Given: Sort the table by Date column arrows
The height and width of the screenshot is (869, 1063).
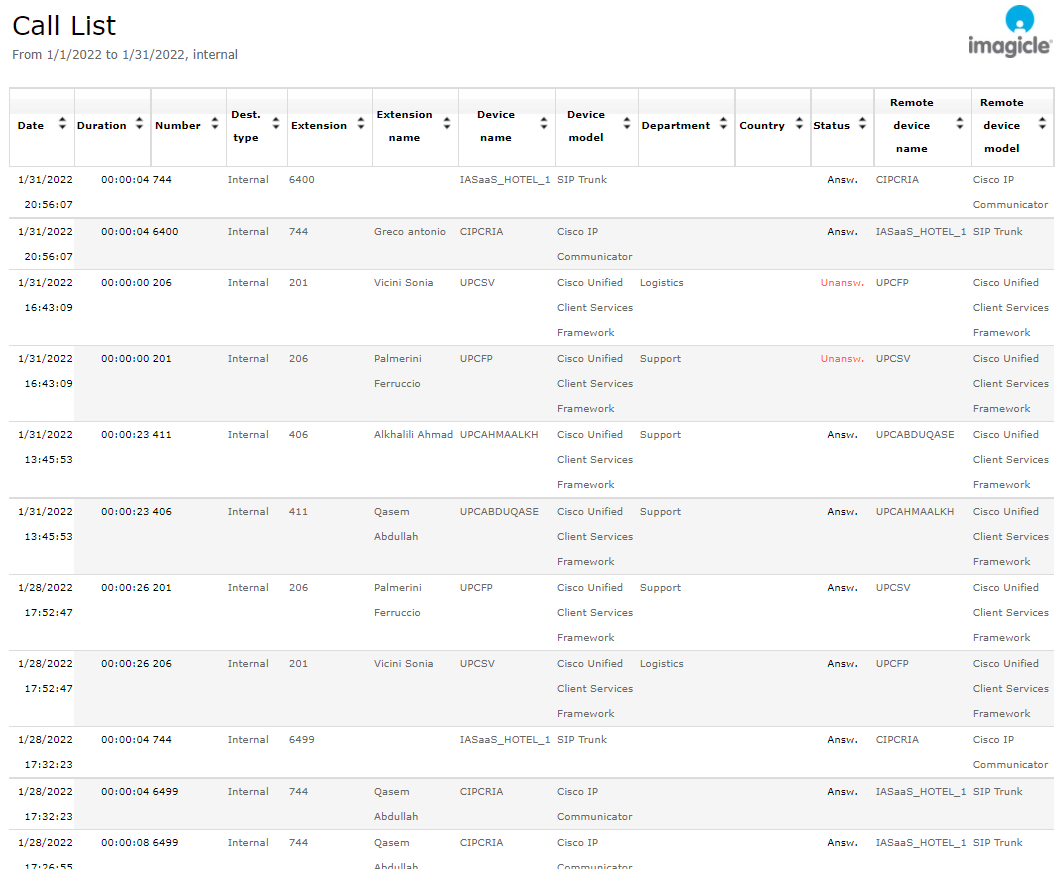Looking at the screenshot, I should tap(62, 125).
